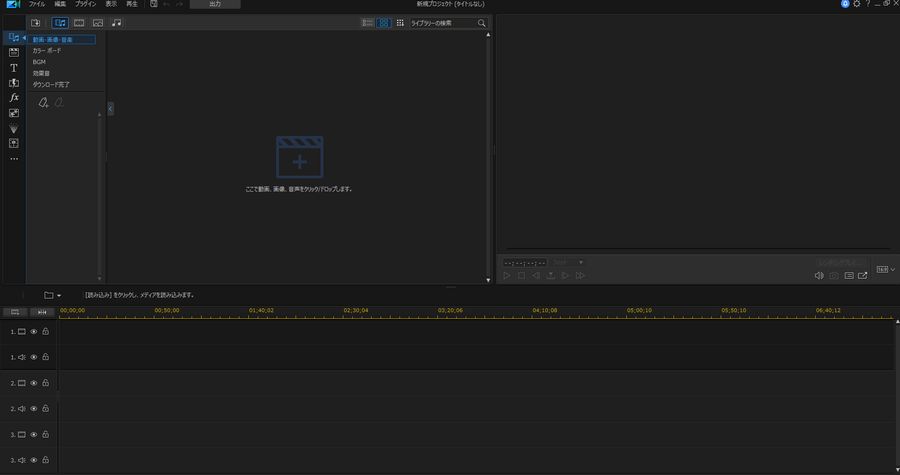Open the Effects Room (fx) icon

point(14,98)
